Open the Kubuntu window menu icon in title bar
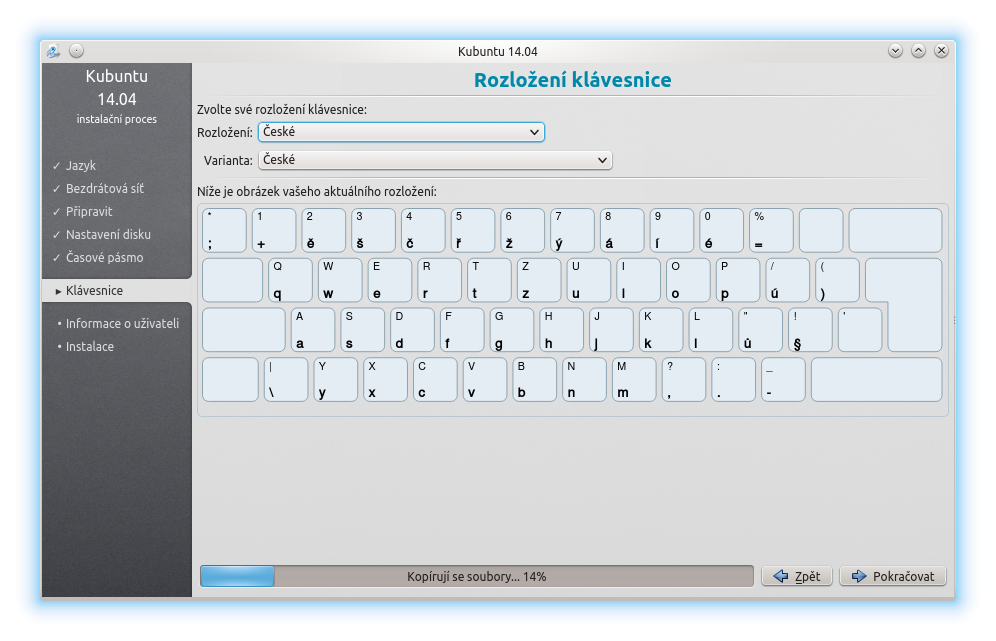The height and width of the screenshot is (641, 996). pyautogui.click(x=53, y=51)
